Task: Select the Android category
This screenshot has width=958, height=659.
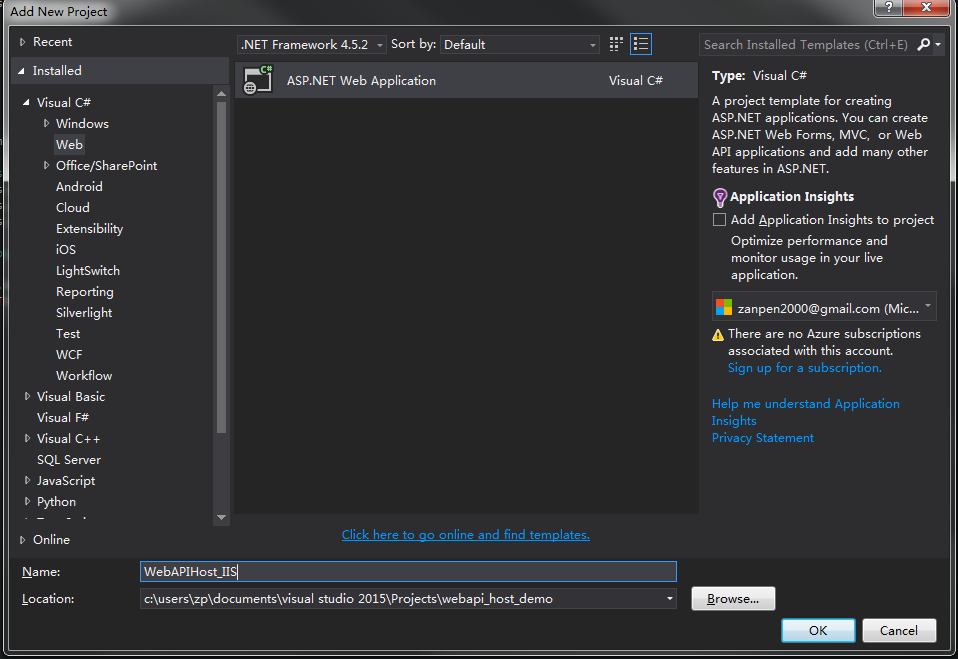Action: [79, 187]
